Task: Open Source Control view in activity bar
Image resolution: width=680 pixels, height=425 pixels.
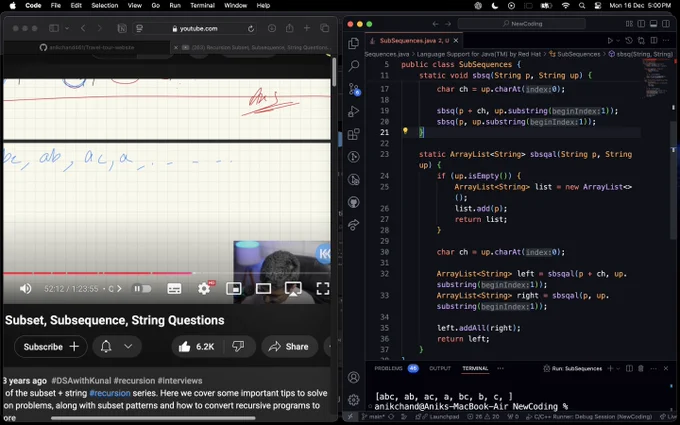Action: point(354,89)
